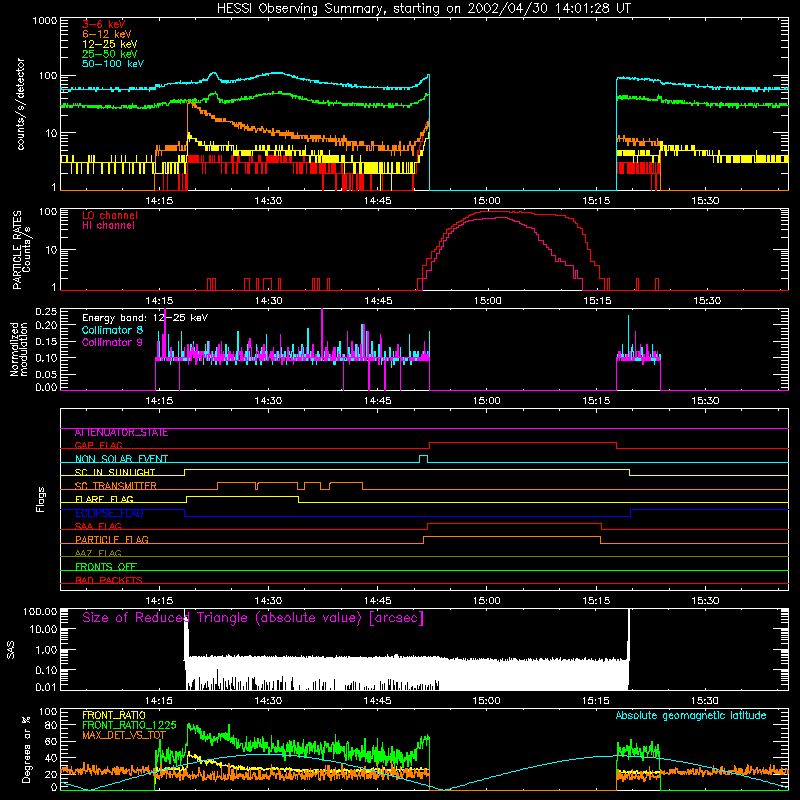Viewport: 800px width, 800px height.
Task: Select the 3-6 keV legend label
Action: 104,24
